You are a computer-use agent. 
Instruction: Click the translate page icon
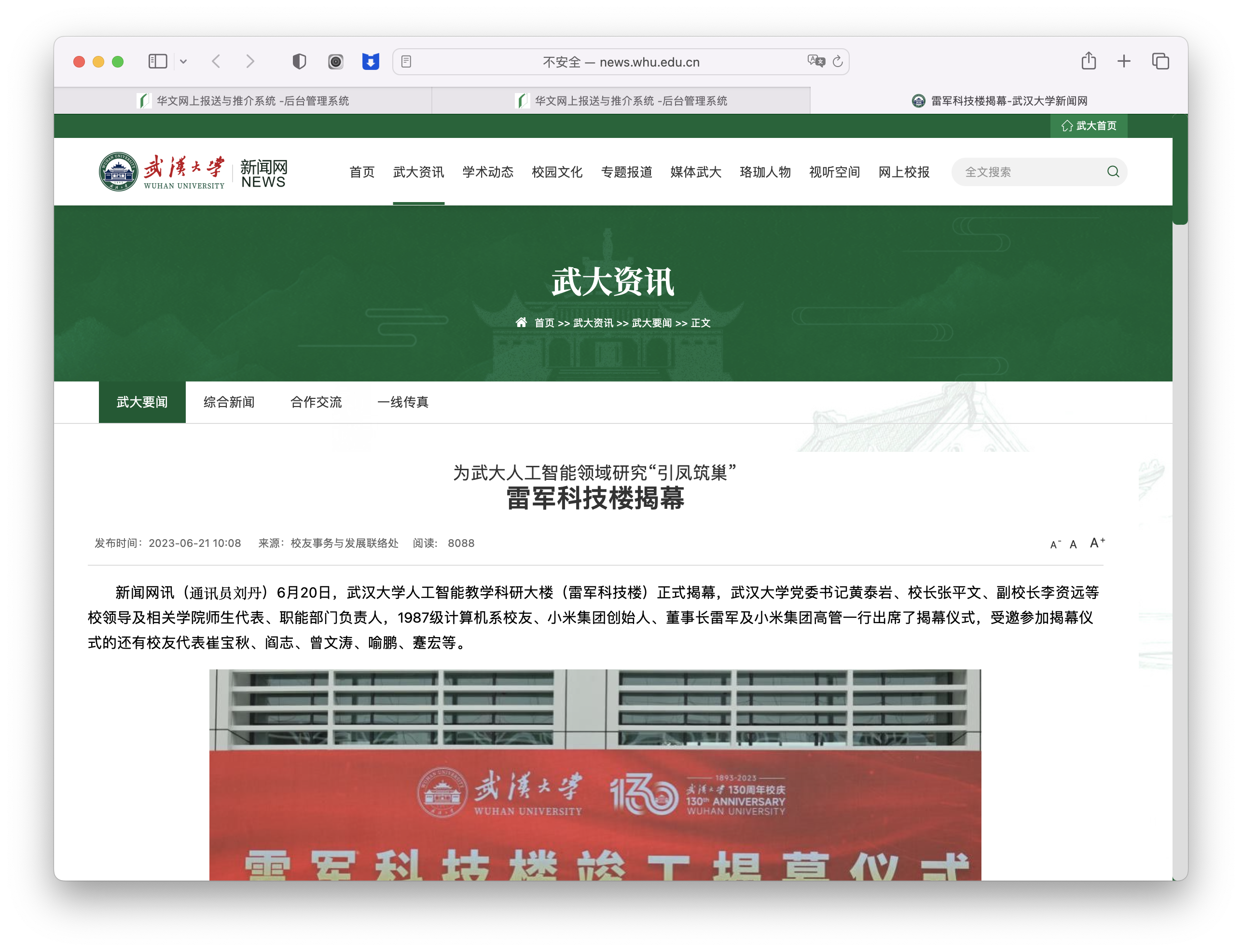816,61
